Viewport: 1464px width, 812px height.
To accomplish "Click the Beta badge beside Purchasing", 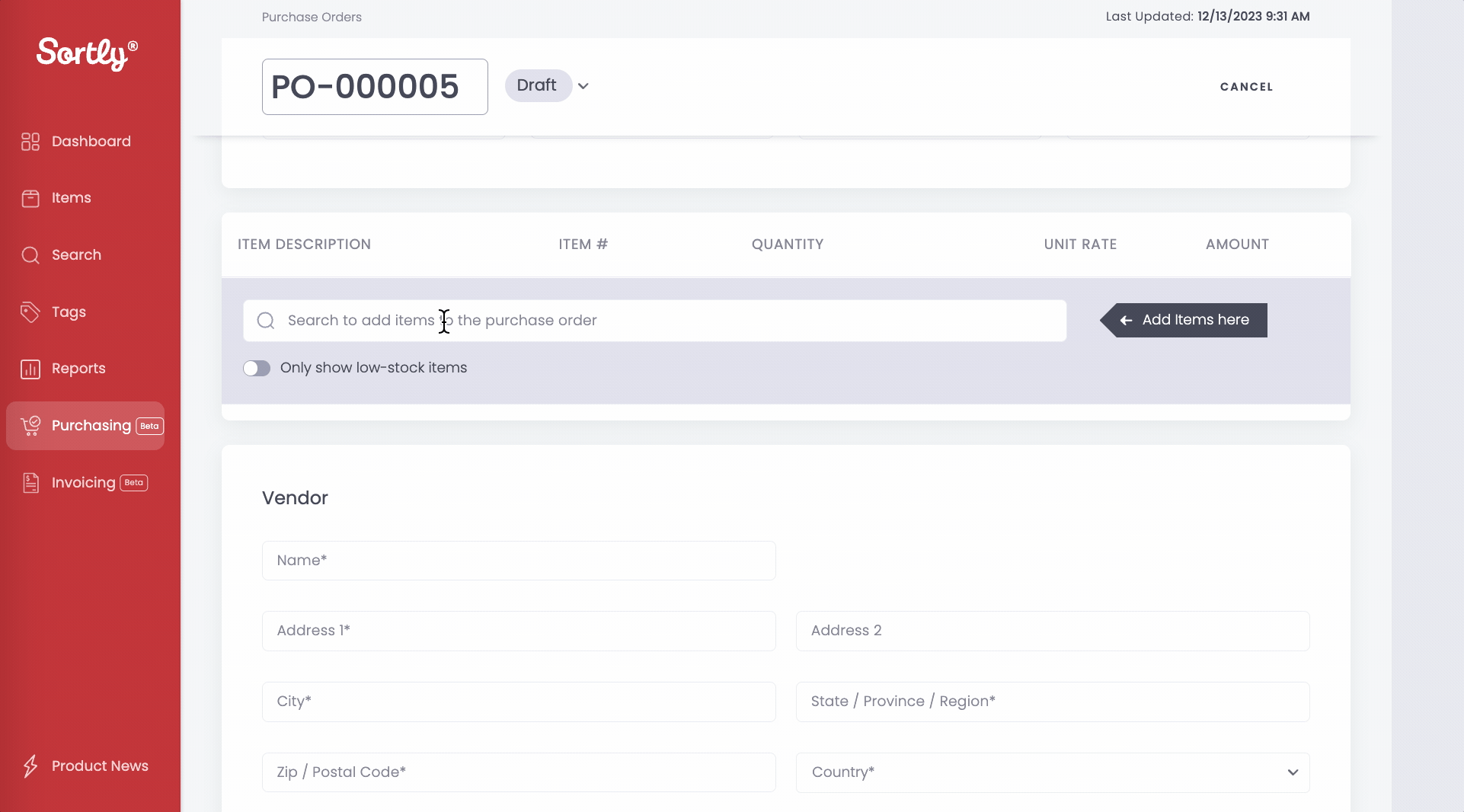I will coord(150,426).
